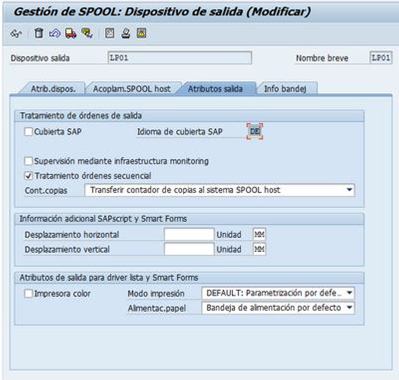Click the 'Desplazamiento horizontal' label
The width and height of the screenshot is (399, 380).
click(x=72, y=235)
